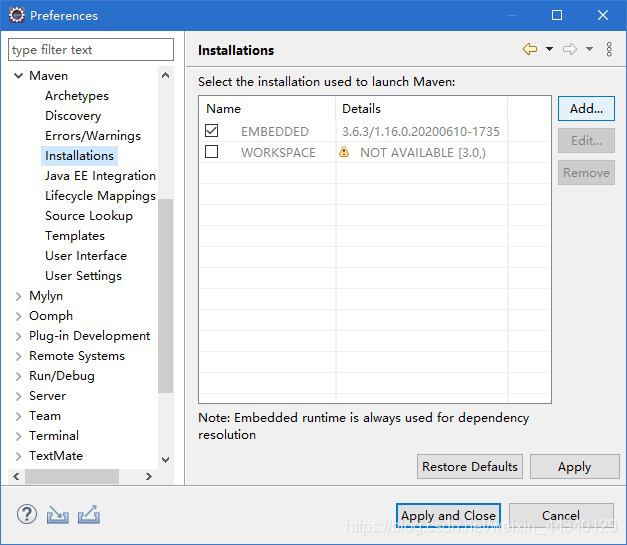Open the Help question mark icon
Screen dimensions: 627x545
click(27, 514)
